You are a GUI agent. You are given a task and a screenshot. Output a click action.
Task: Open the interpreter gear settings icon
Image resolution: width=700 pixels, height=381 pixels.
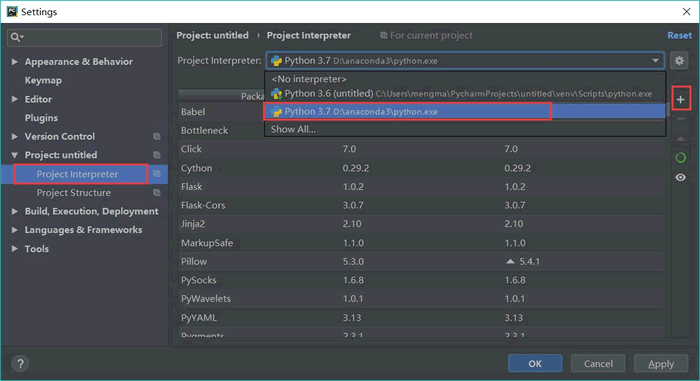679,61
